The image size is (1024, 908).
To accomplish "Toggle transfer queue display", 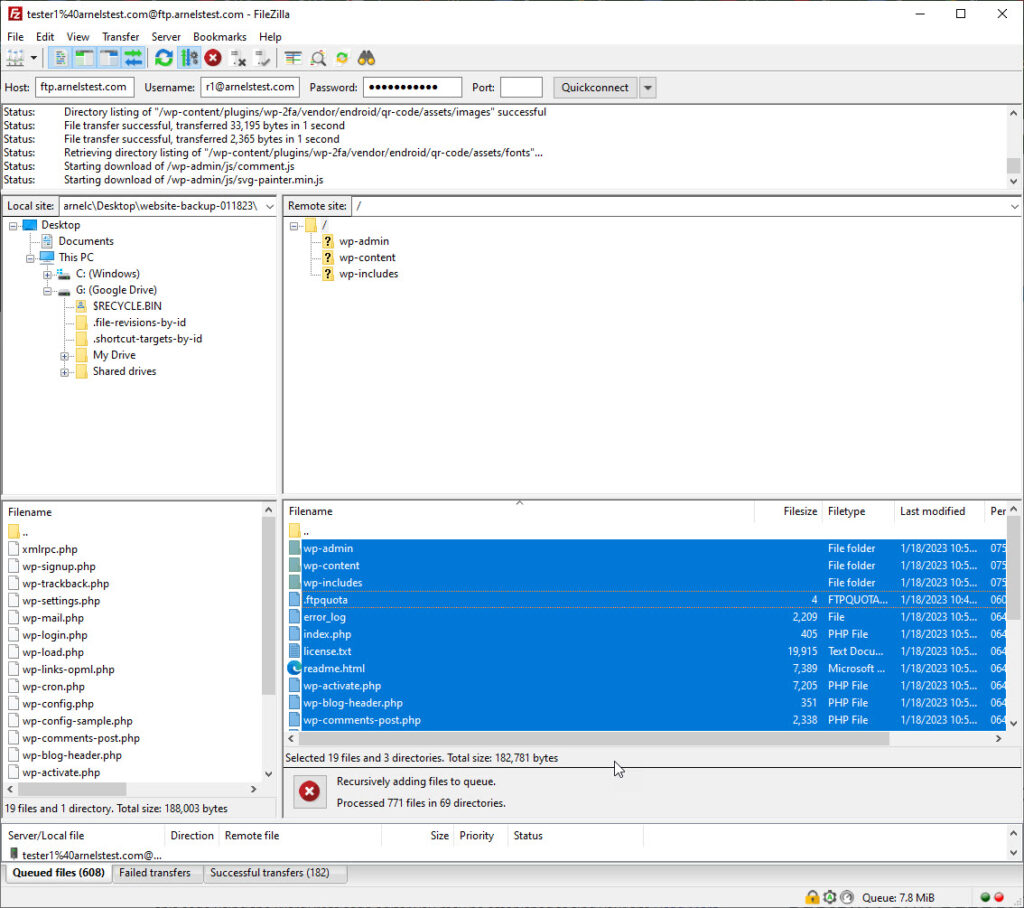I will point(133,58).
